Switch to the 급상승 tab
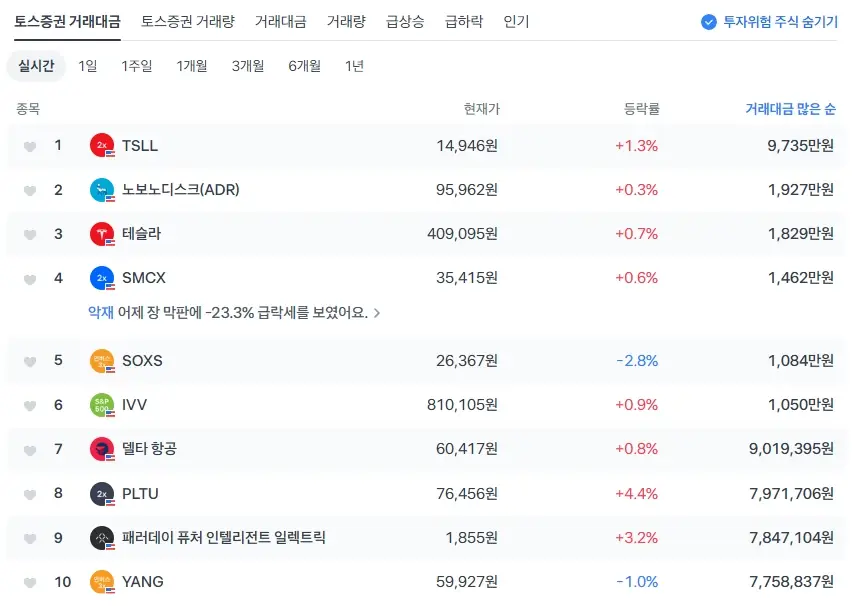The width and height of the screenshot is (856, 606). coord(405,22)
